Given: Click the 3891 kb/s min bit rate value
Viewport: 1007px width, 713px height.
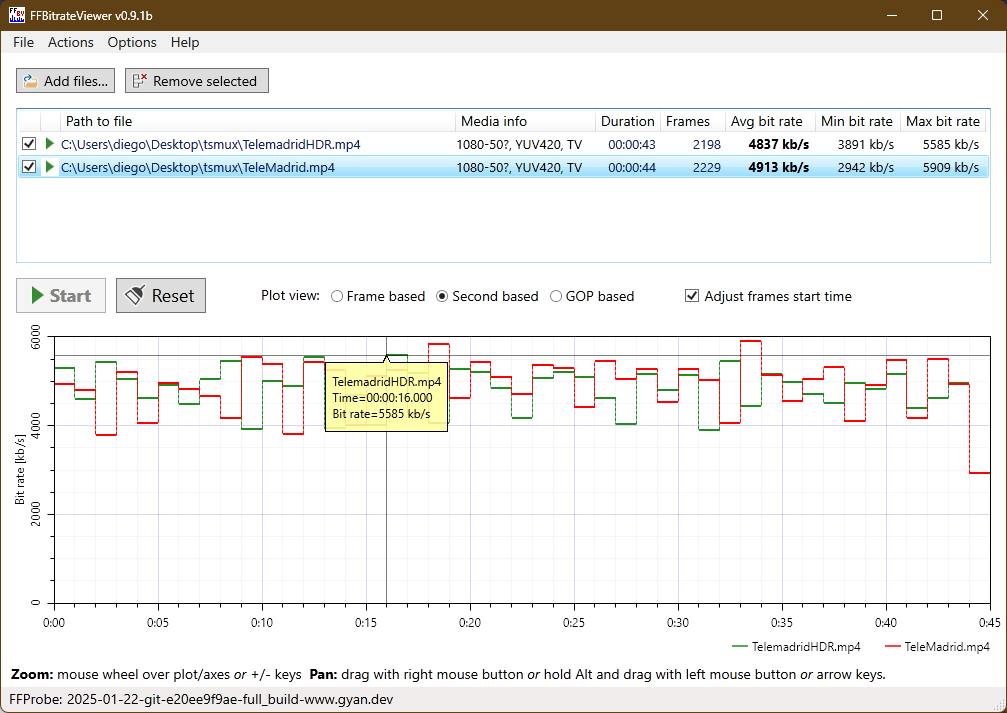Looking at the screenshot, I should (865, 144).
